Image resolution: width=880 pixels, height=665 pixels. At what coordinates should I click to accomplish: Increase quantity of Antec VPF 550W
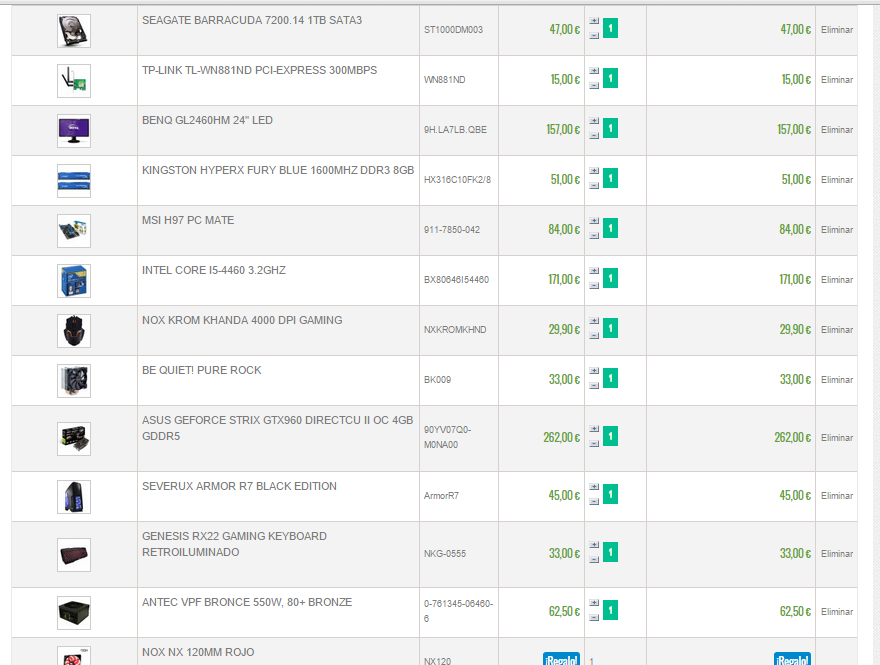594,603
